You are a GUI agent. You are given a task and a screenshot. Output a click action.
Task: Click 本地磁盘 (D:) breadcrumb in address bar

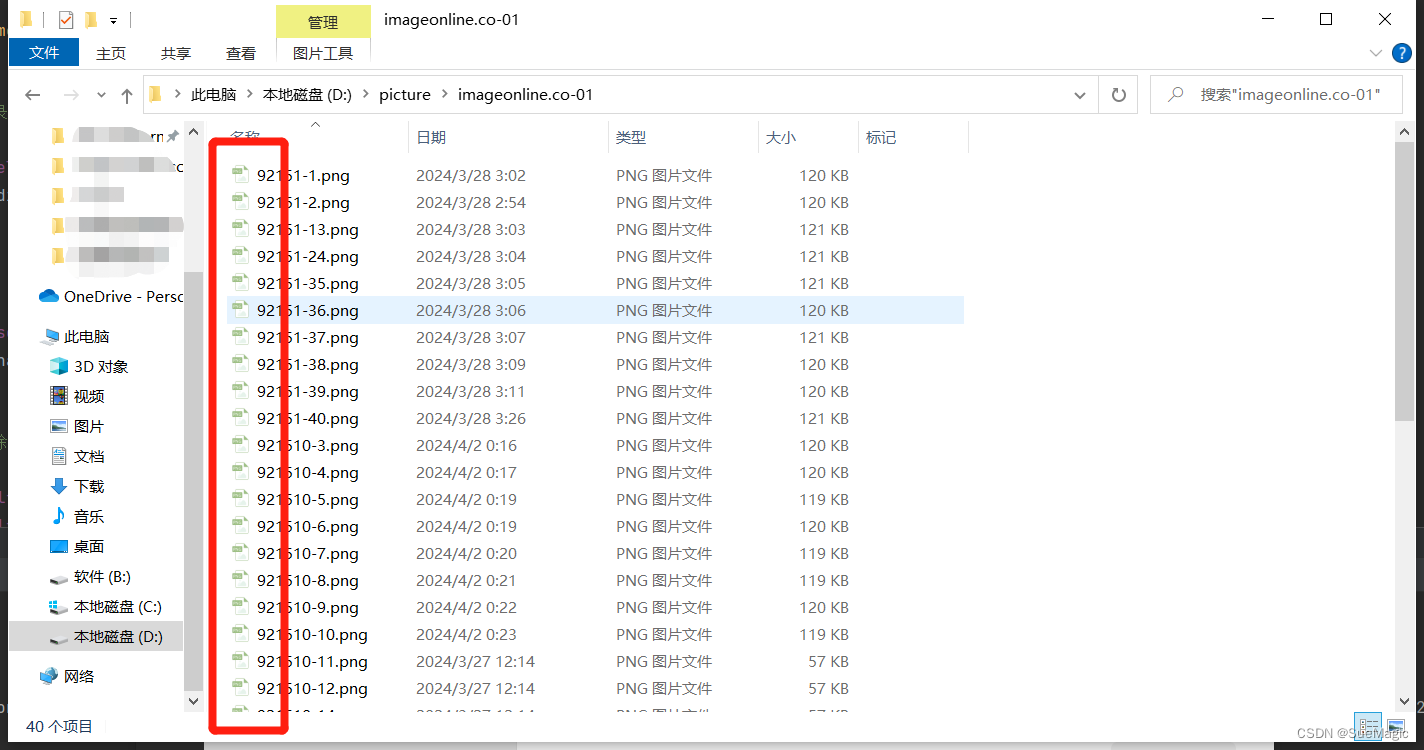[307, 95]
